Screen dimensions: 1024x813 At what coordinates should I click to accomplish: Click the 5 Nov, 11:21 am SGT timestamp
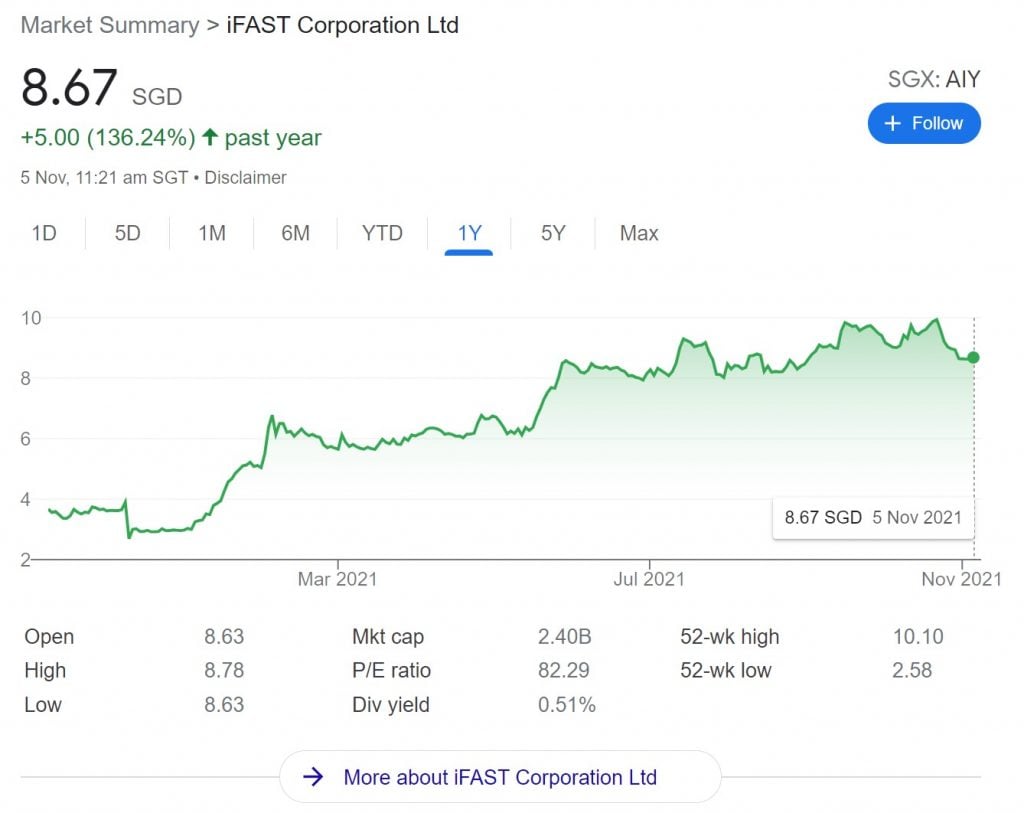click(x=104, y=178)
